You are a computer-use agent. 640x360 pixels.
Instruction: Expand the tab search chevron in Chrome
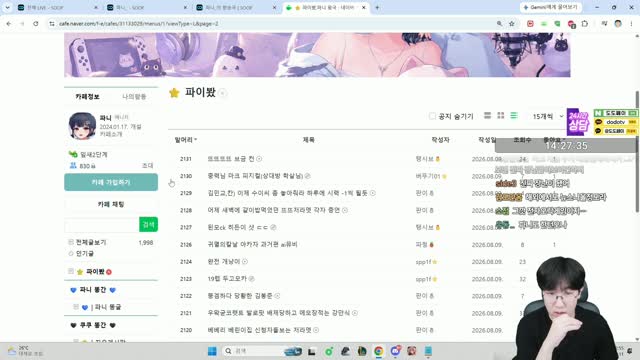pyautogui.click(x=7, y=7)
